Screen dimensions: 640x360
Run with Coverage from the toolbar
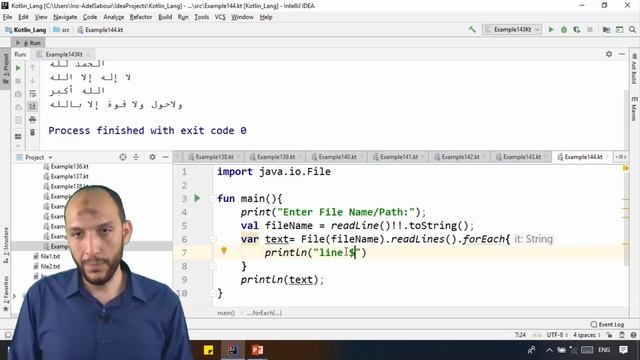click(x=577, y=29)
